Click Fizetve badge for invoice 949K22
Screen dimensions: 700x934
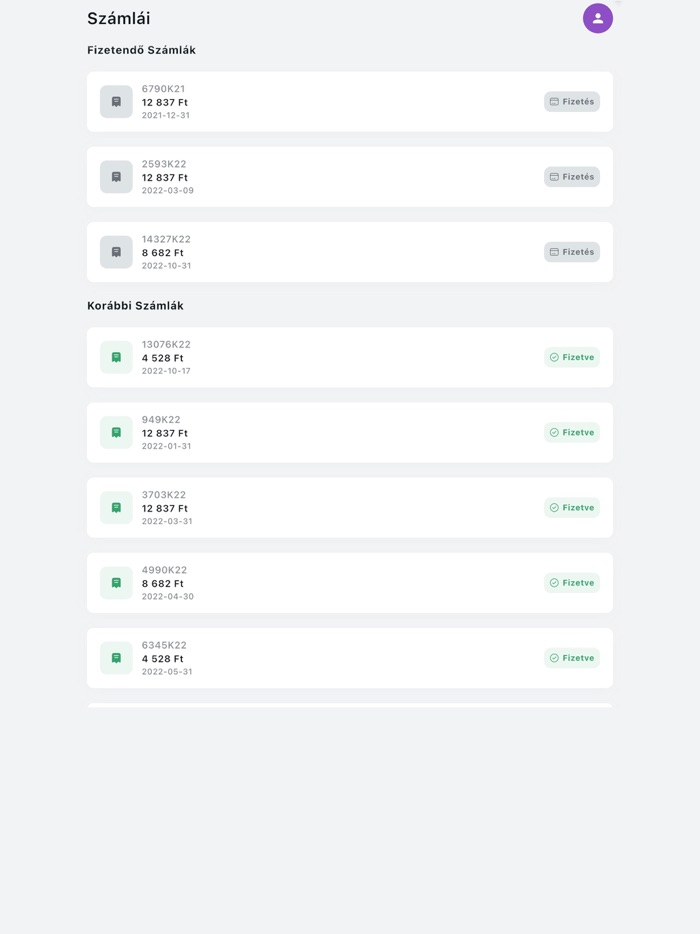pos(571,432)
